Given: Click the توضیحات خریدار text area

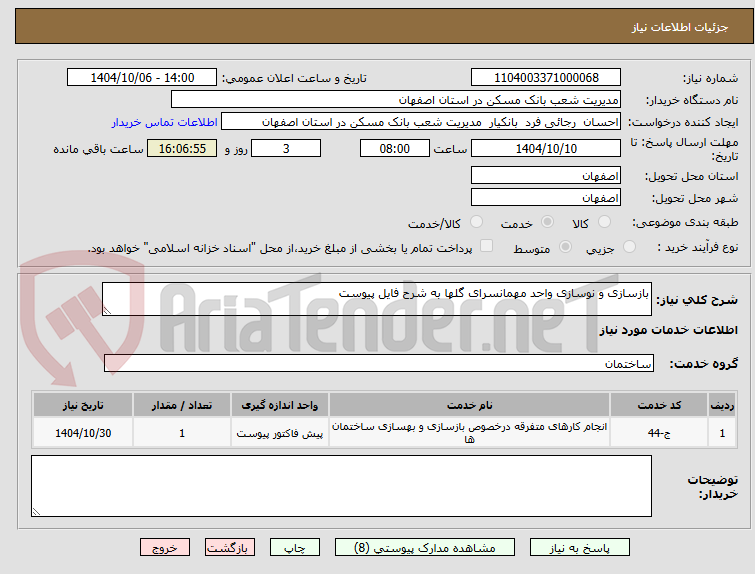Looking at the screenshot, I should click(341, 486).
